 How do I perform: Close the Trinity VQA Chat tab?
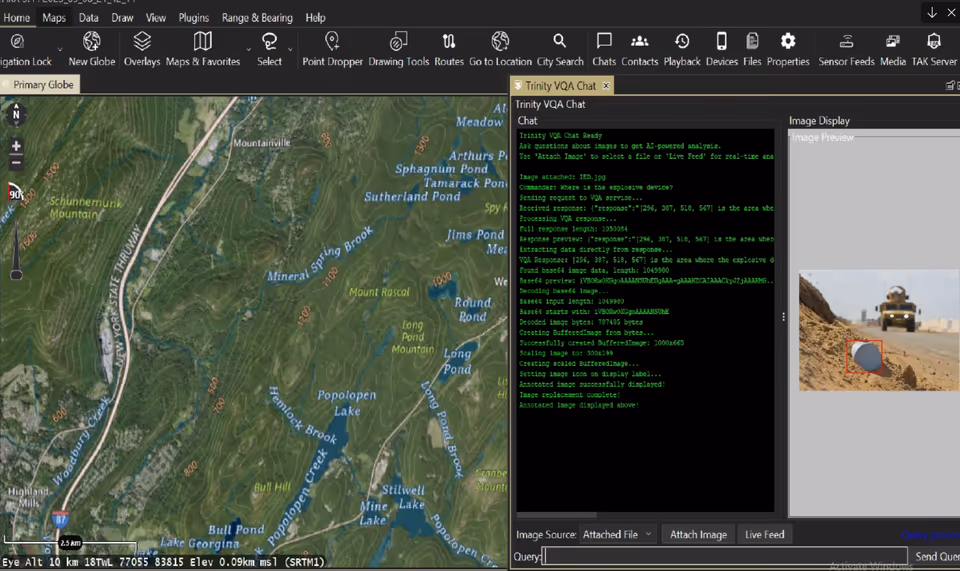(x=606, y=86)
